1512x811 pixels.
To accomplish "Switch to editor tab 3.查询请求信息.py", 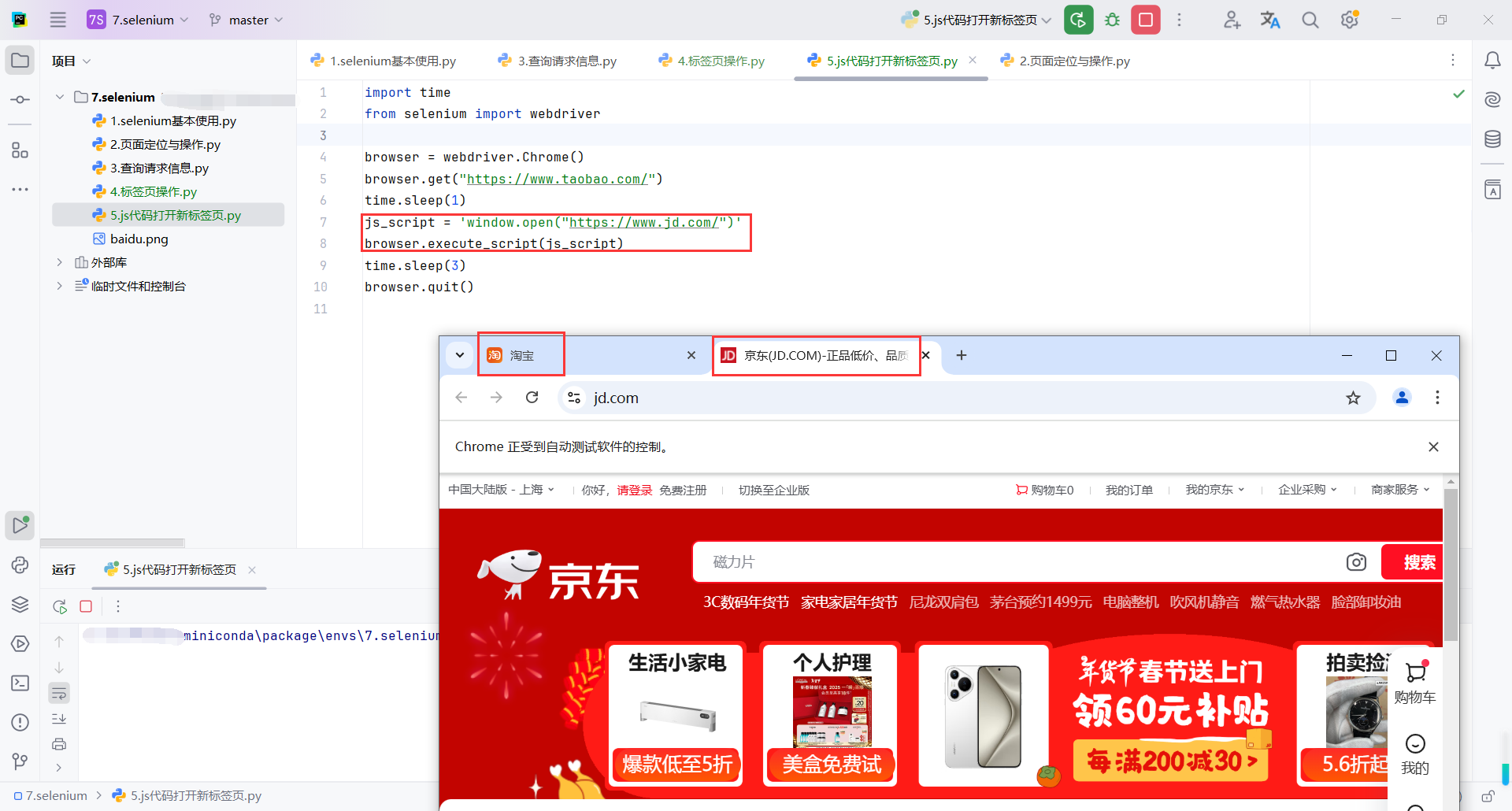I will click(x=558, y=61).
